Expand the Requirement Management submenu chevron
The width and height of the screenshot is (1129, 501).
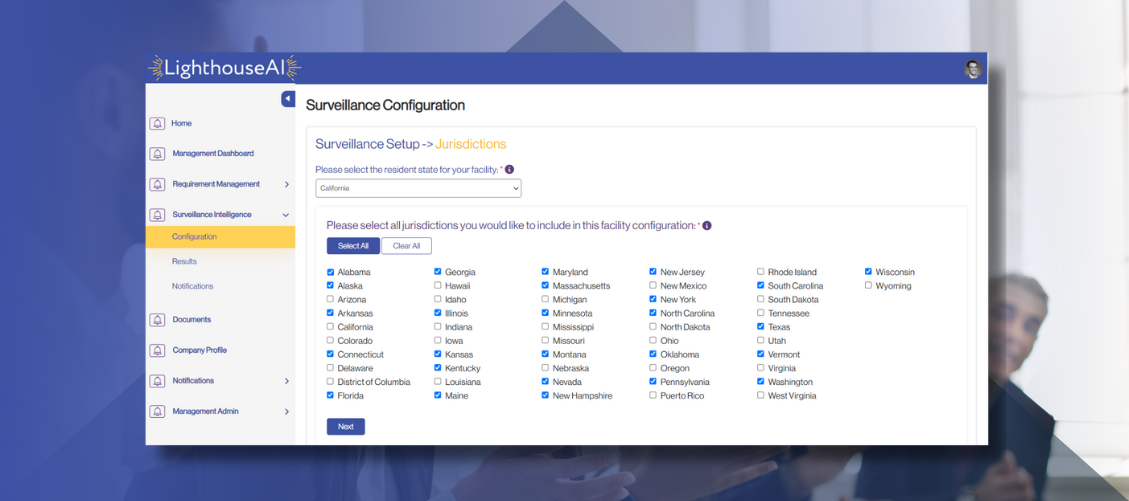pyautogui.click(x=287, y=184)
